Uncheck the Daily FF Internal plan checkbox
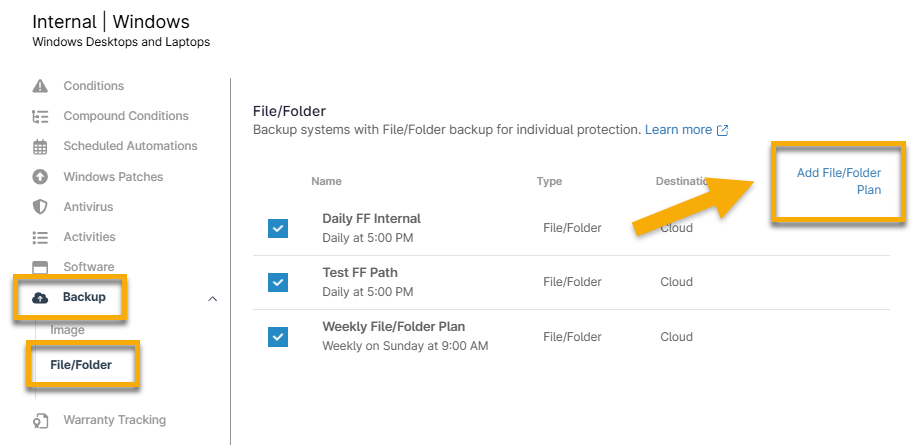This screenshot has height=445, width=914. (278, 229)
